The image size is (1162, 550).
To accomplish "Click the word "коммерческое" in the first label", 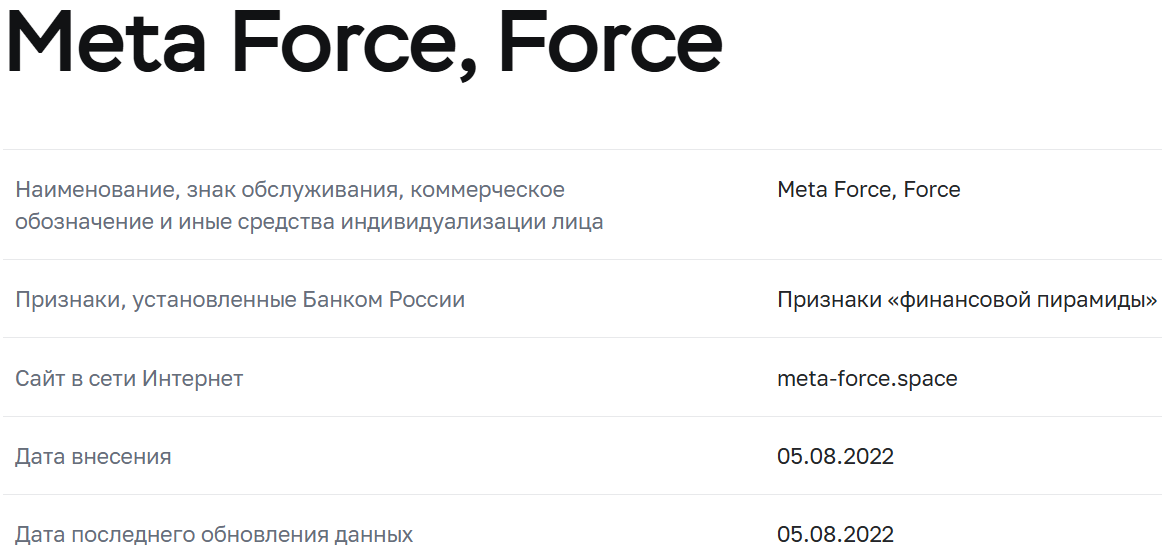I will (488, 190).
